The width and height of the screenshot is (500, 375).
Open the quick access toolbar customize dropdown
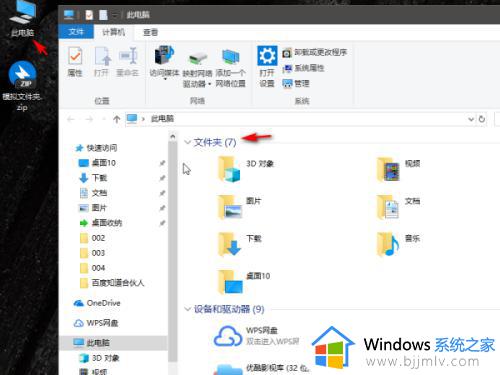click(115, 15)
